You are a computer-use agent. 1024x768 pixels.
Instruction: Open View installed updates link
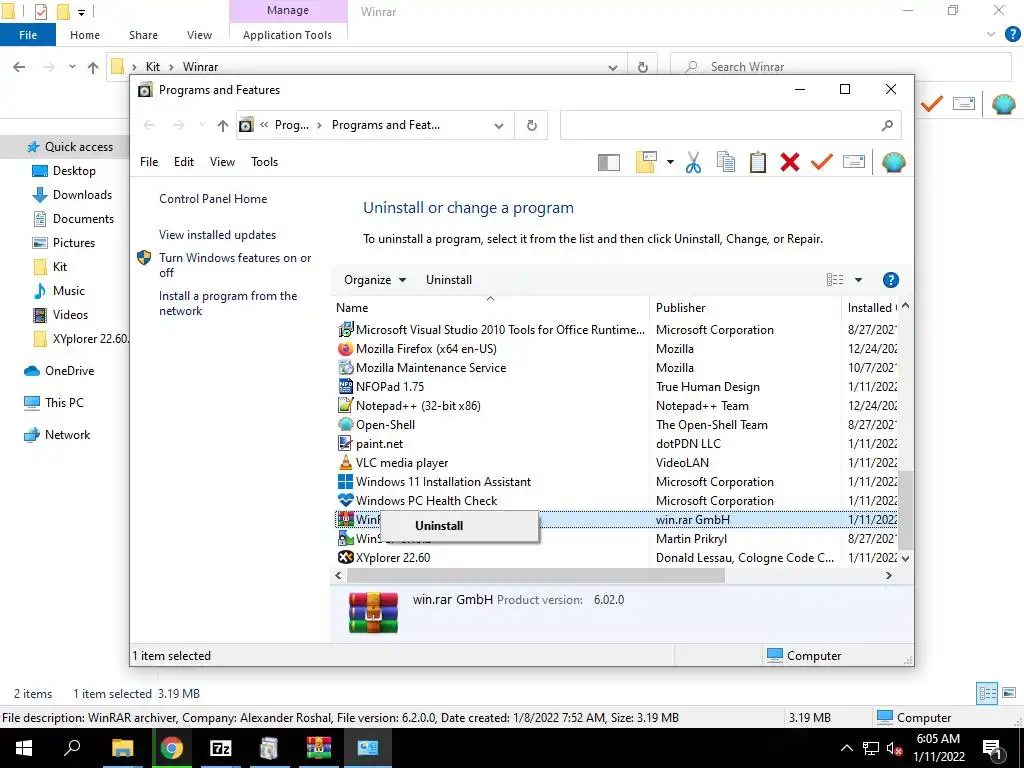point(217,234)
